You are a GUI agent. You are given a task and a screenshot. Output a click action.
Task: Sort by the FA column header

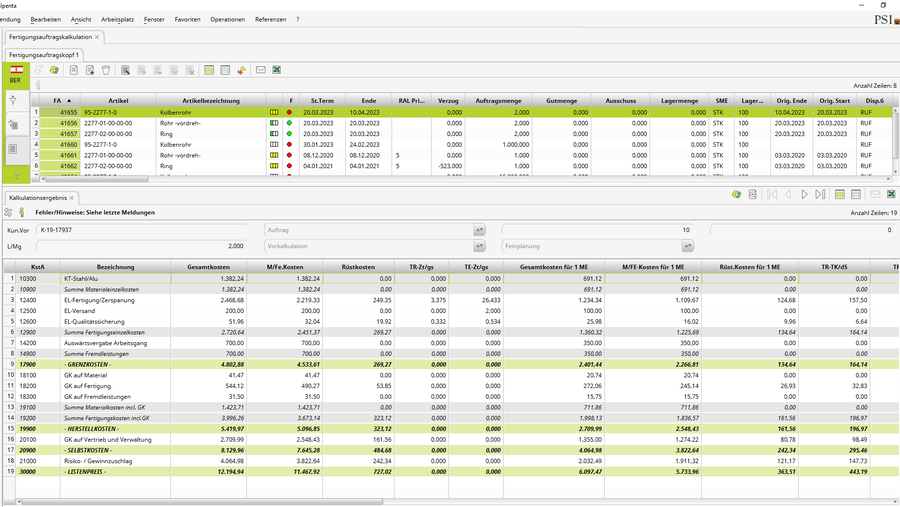tap(58, 101)
